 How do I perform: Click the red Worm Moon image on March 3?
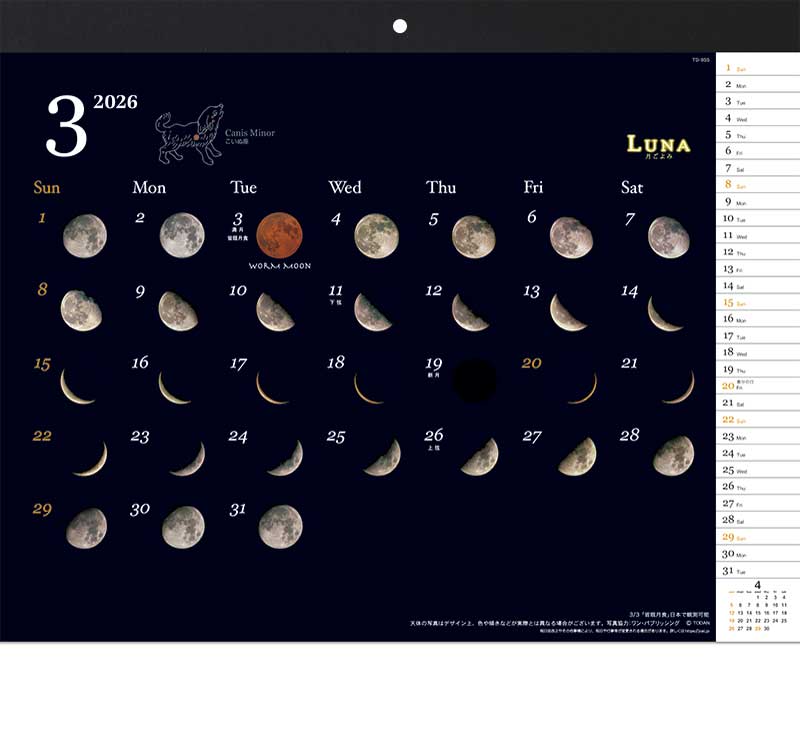(279, 235)
